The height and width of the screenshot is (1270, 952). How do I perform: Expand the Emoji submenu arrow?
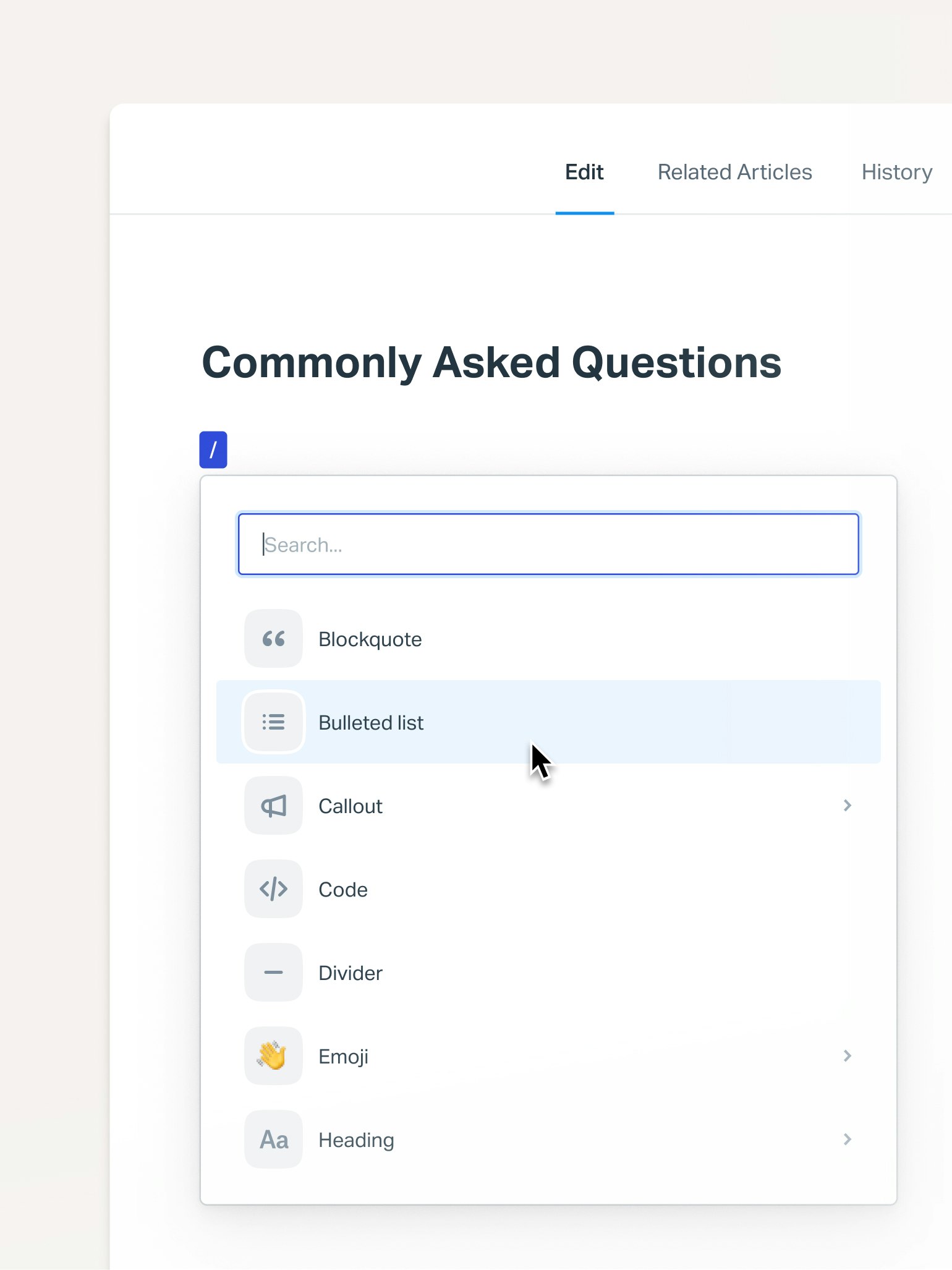click(847, 1056)
